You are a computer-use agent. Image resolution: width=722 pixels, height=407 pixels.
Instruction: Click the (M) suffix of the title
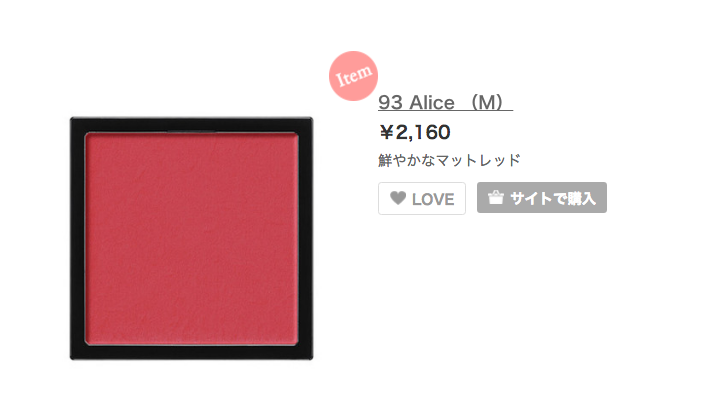pyautogui.click(x=489, y=102)
